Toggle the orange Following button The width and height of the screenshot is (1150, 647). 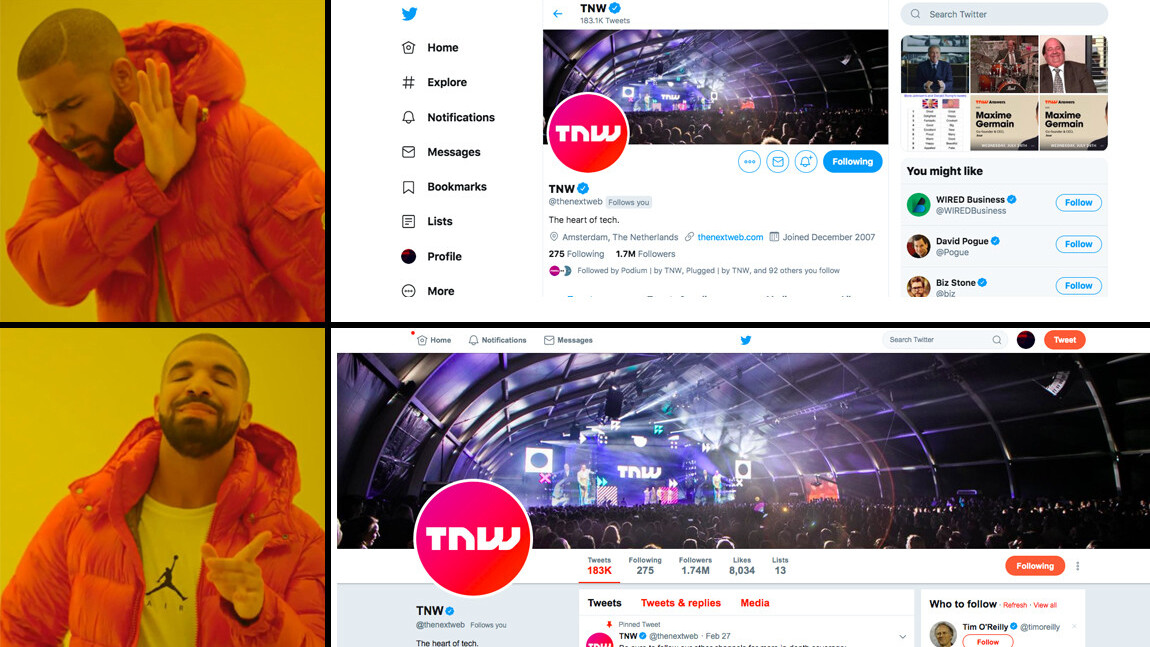point(1035,566)
